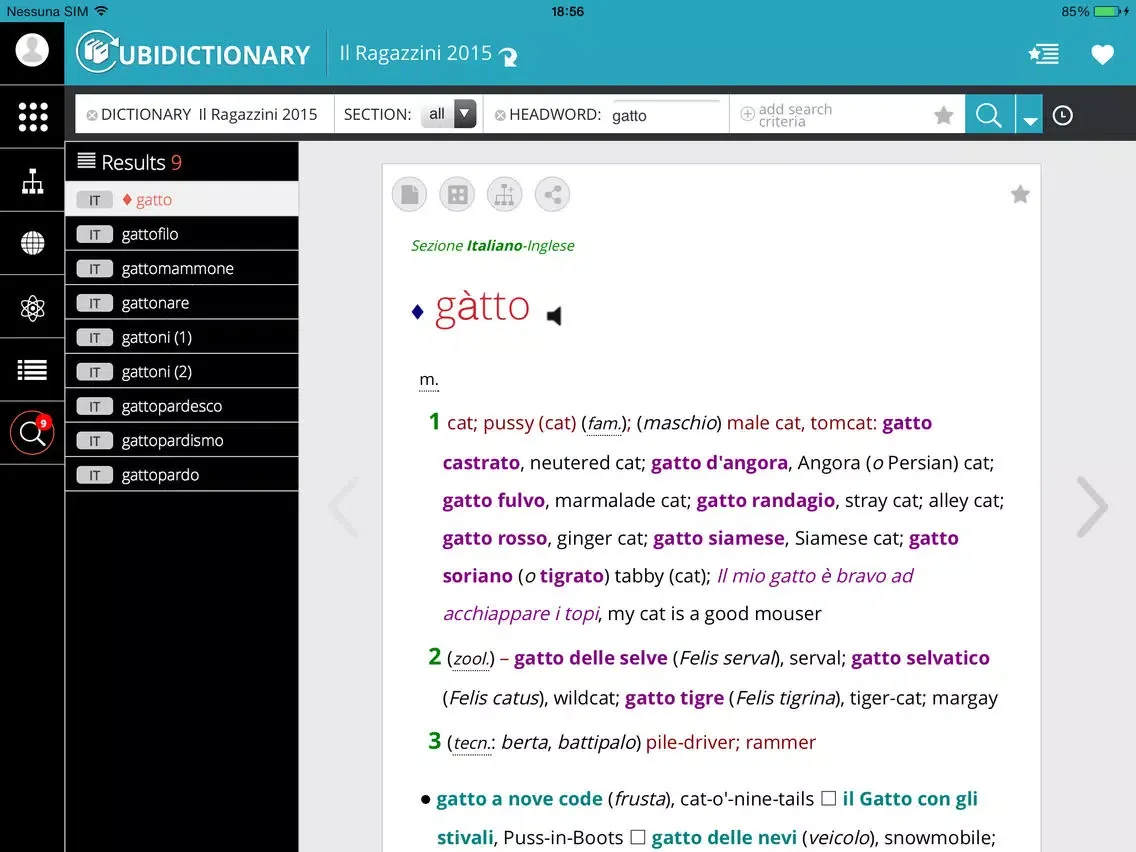1136x852 pixels.
Task: Open the list view sidebar icon
Action: point(33,369)
